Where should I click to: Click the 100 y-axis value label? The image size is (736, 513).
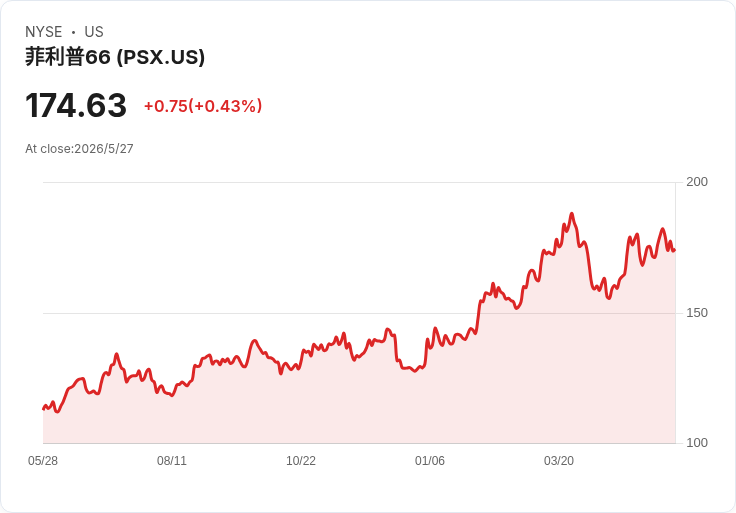coord(697,443)
